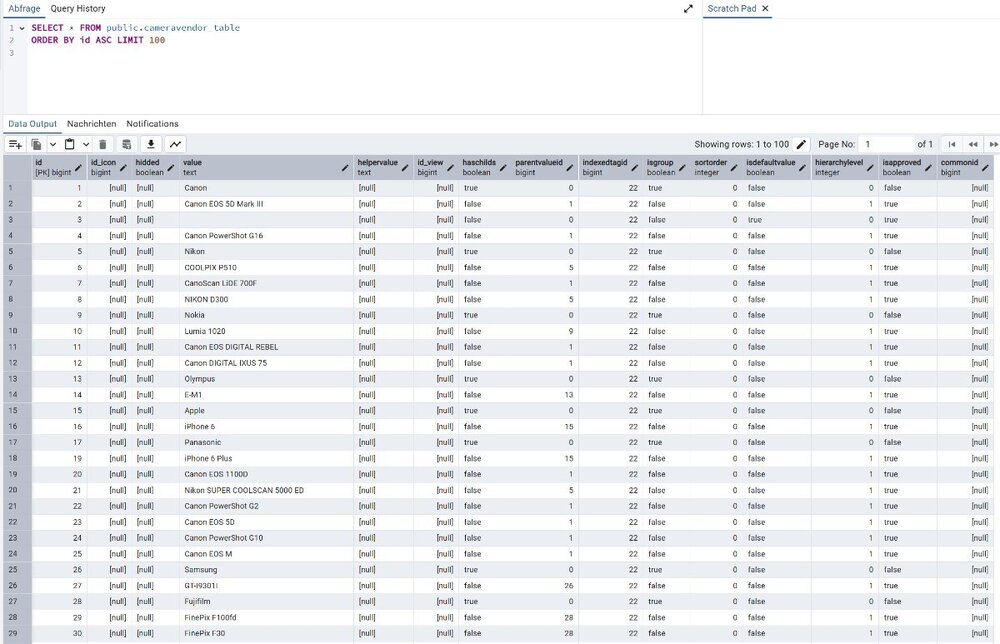Click the Delete rows trash icon
This screenshot has height=644, width=1000.
click(x=102, y=145)
